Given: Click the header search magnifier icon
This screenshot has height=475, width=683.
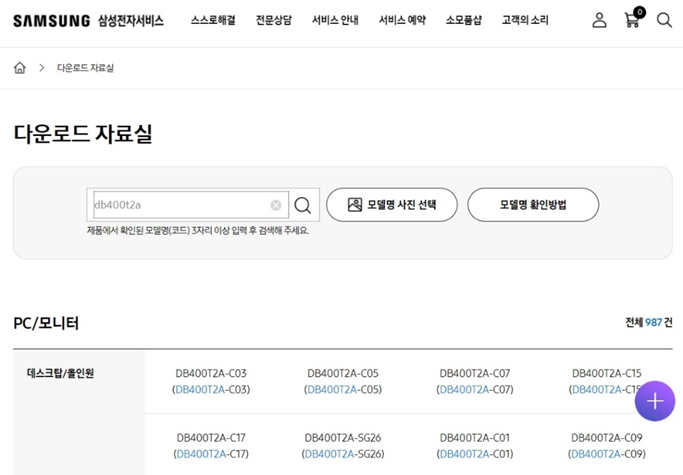Looking at the screenshot, I should pyautogui.click(x=664, y=20).
